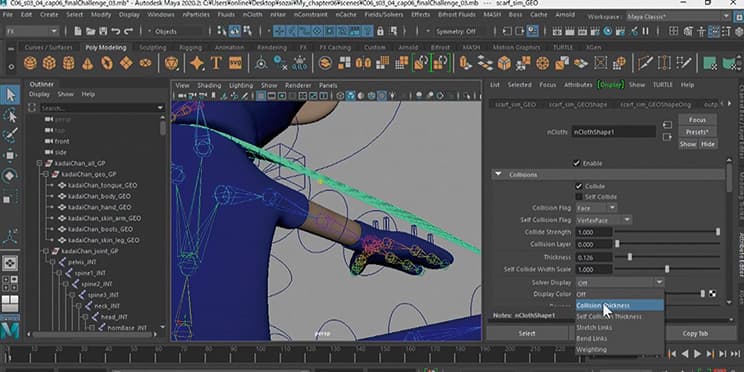Click the New Scene icon

click(x=78, y=31)
